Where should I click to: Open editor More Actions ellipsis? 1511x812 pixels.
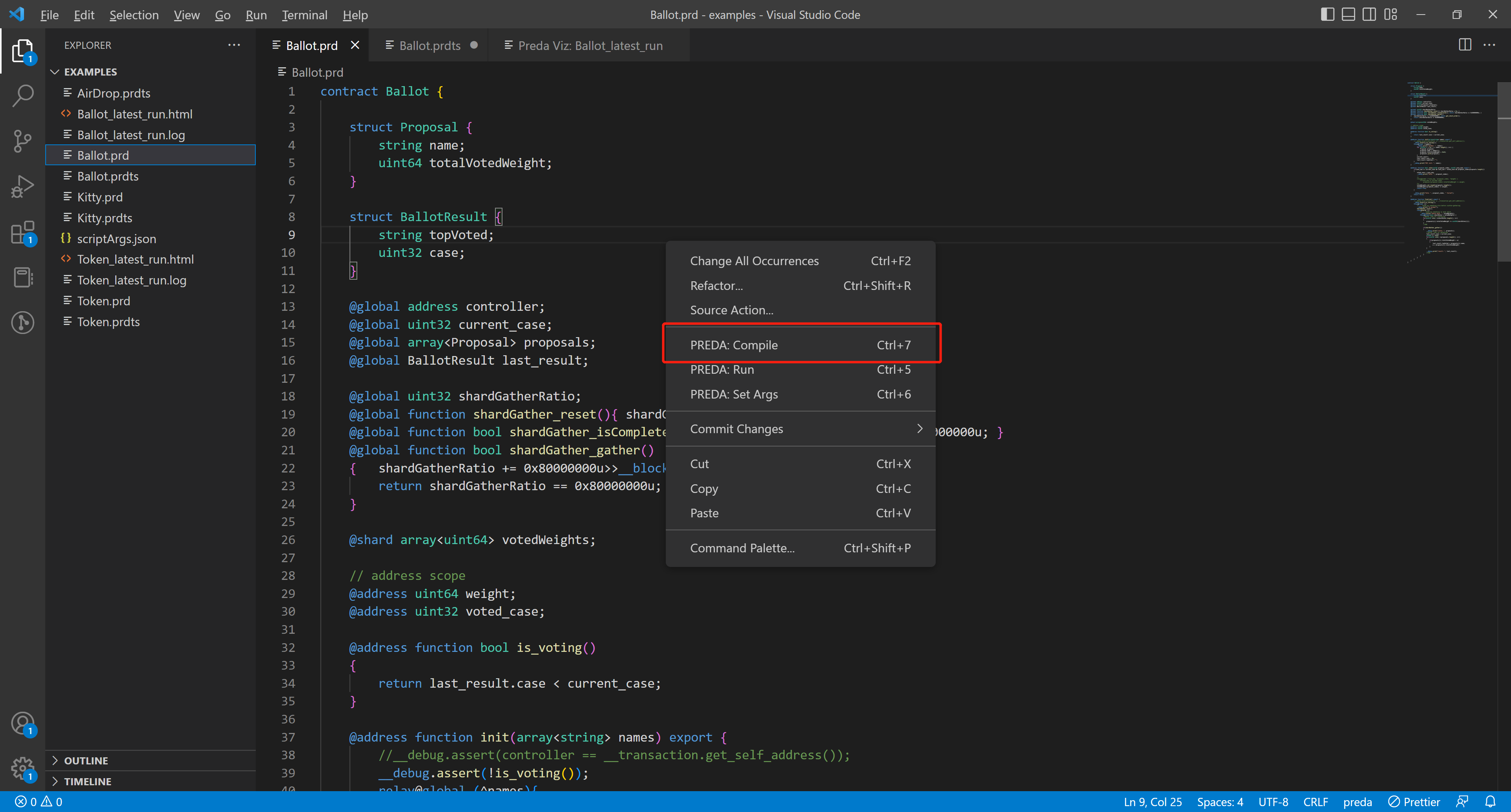tap(1489, 45)
